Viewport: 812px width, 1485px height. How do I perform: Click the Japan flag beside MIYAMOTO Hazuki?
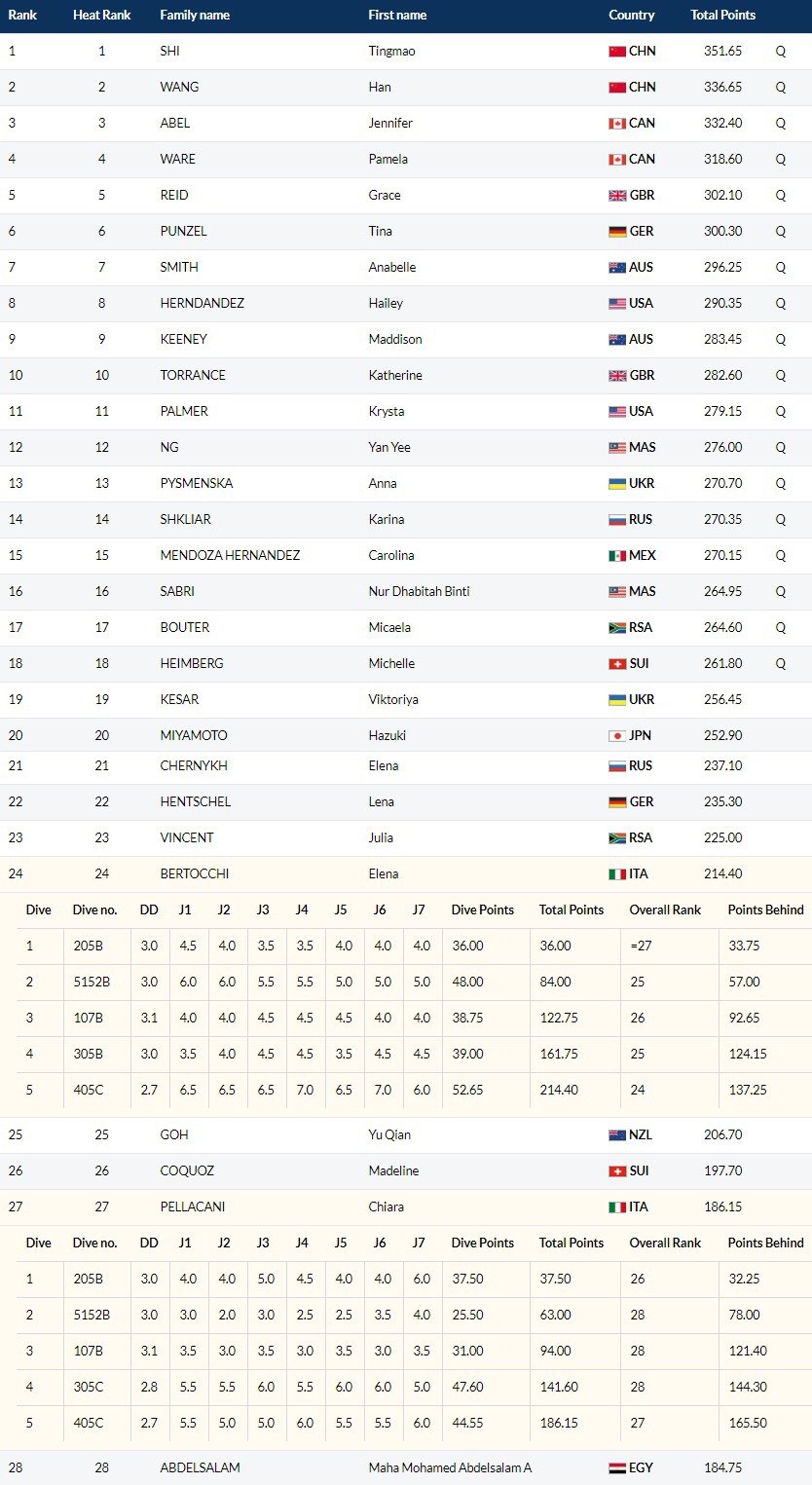(616, 735)
